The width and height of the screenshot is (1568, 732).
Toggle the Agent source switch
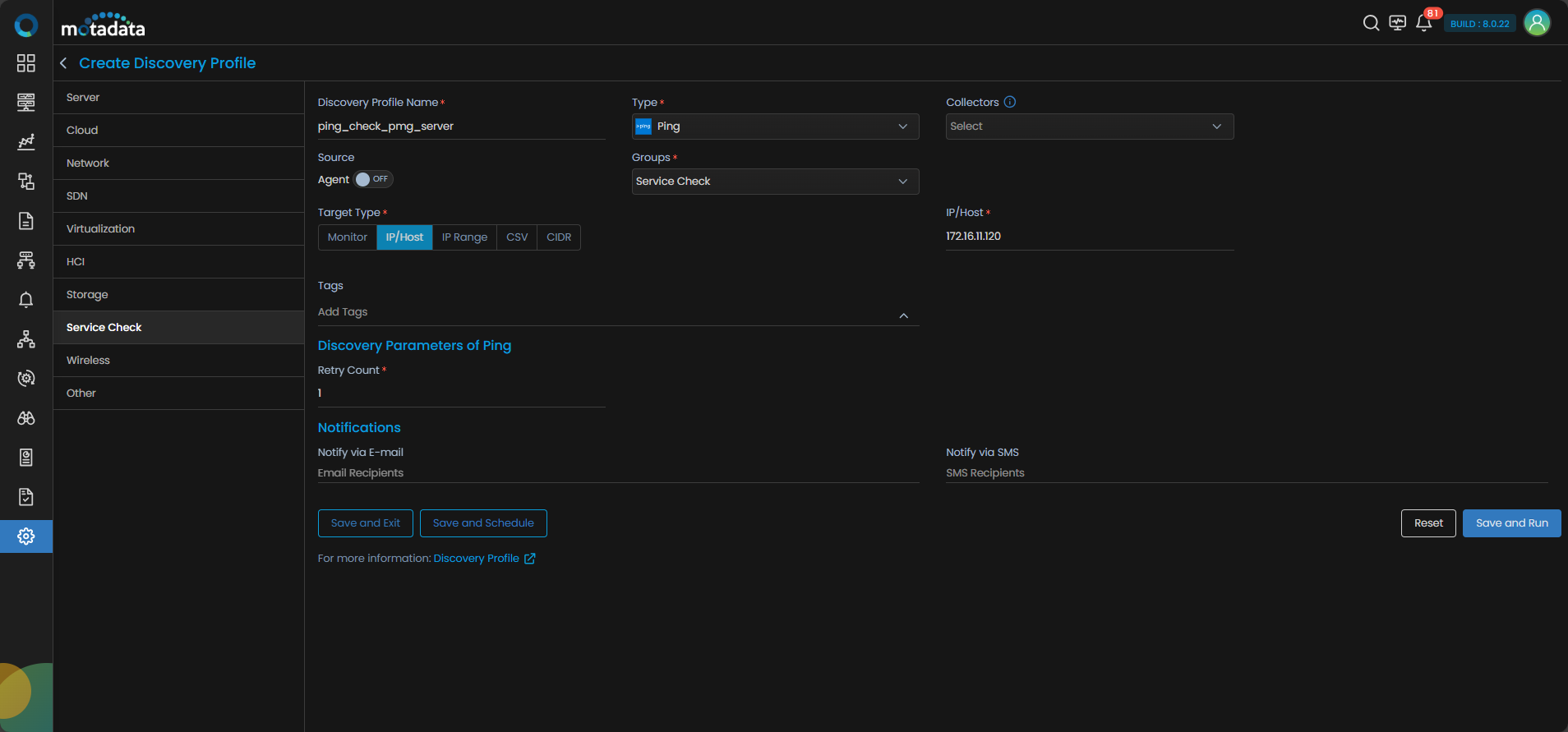[x=373, y=179]
